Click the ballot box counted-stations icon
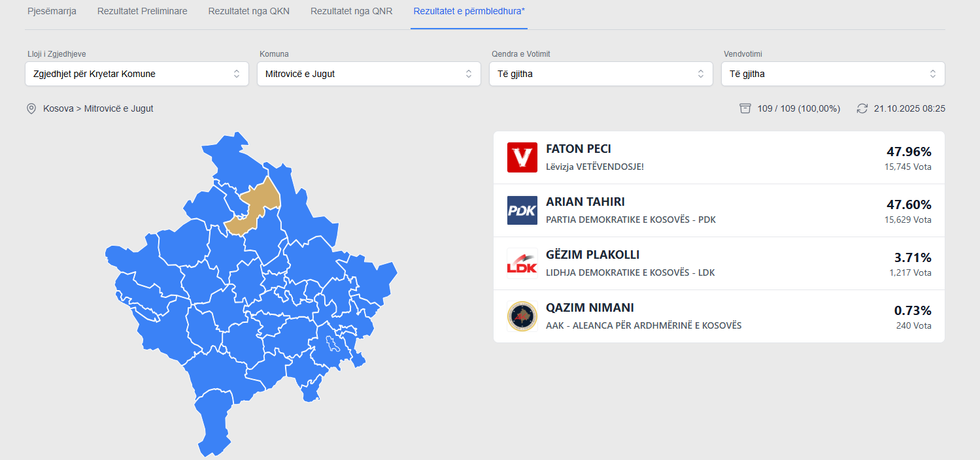This screenshot has width=980, height=460. pyautogui.click(x=745, y=108)
